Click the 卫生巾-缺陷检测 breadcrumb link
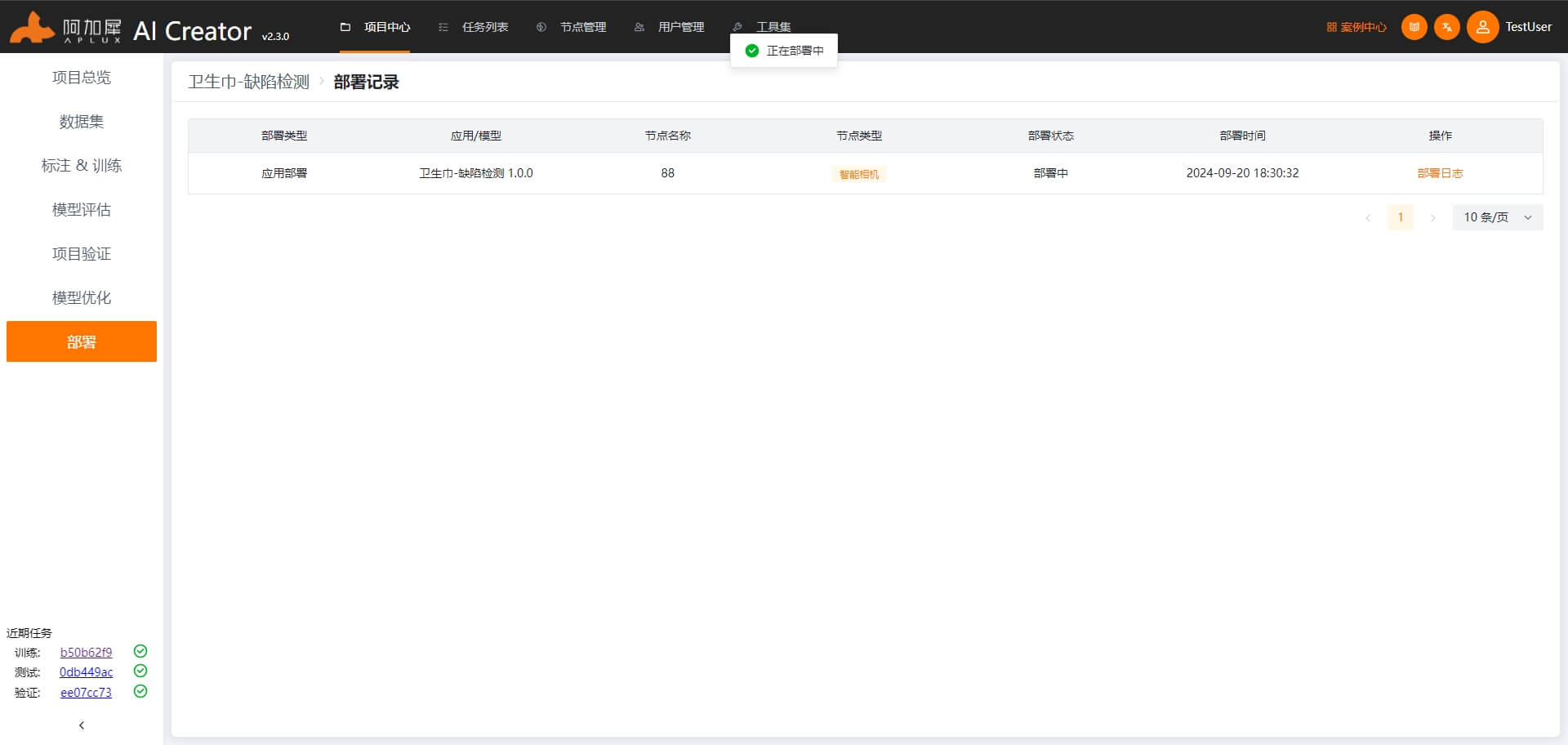Viewport: 1568px width, 745px height. pyautogui.click(x=249, y=82)
